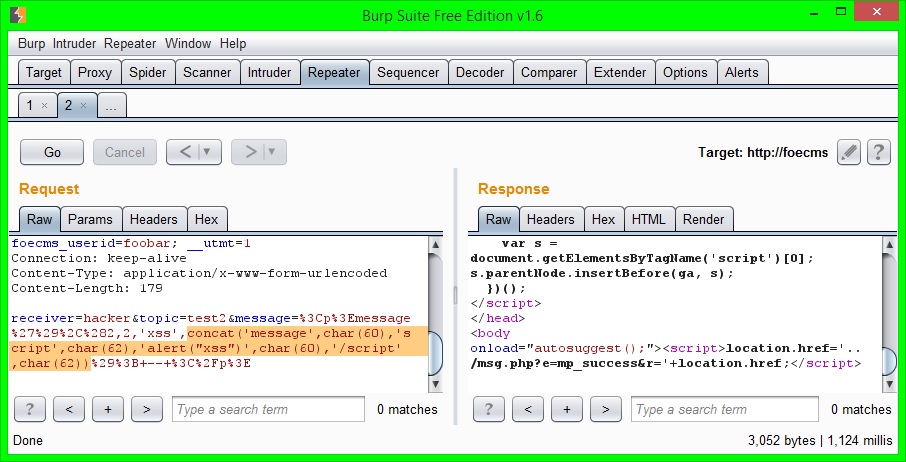This screenshot has height=462, width=906.
Task: Switch to the Decoder tab
Action: pos(480,73)
